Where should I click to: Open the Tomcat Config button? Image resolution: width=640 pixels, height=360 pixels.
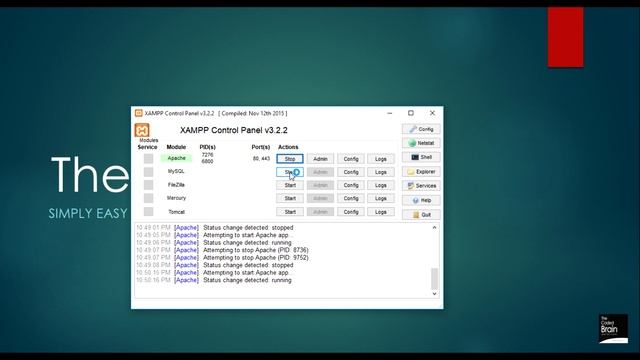pyautogui.click(x=351, y=212)
